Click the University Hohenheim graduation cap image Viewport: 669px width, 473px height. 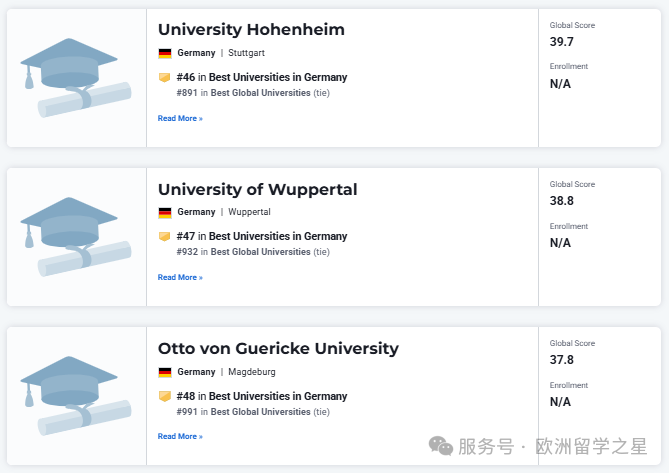point(76,78)
